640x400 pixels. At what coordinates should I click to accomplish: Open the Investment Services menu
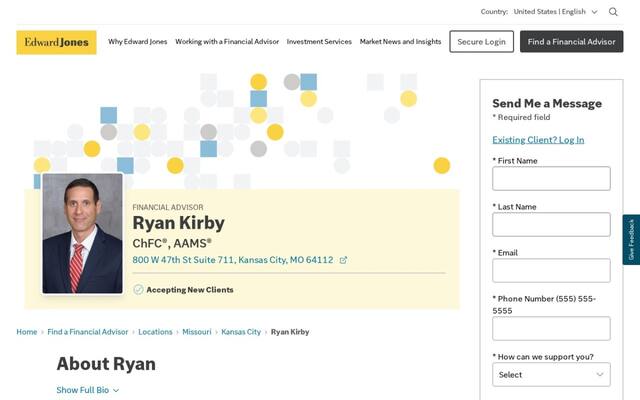(319, 42)
